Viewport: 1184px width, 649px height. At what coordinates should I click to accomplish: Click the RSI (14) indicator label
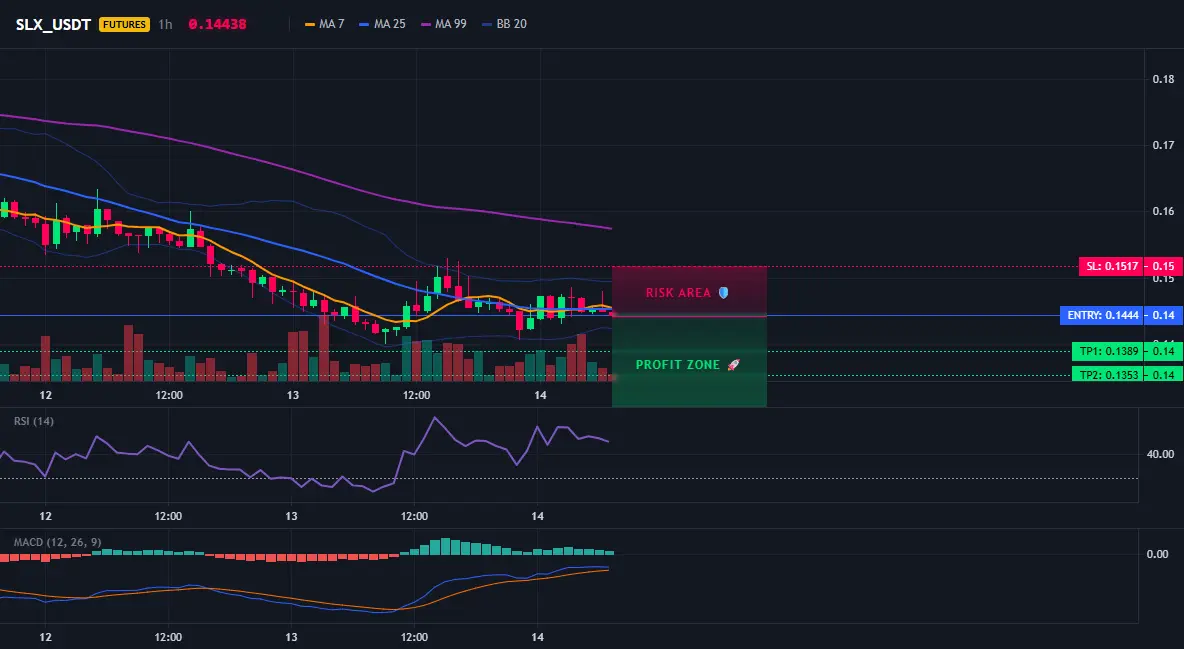pos(34,421)
